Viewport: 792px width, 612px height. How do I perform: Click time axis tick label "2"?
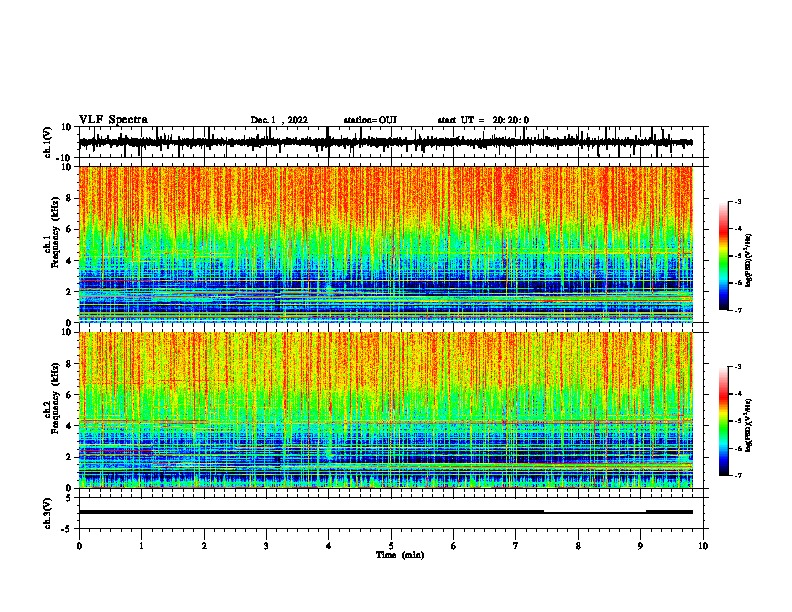click(x=204, y=546)
